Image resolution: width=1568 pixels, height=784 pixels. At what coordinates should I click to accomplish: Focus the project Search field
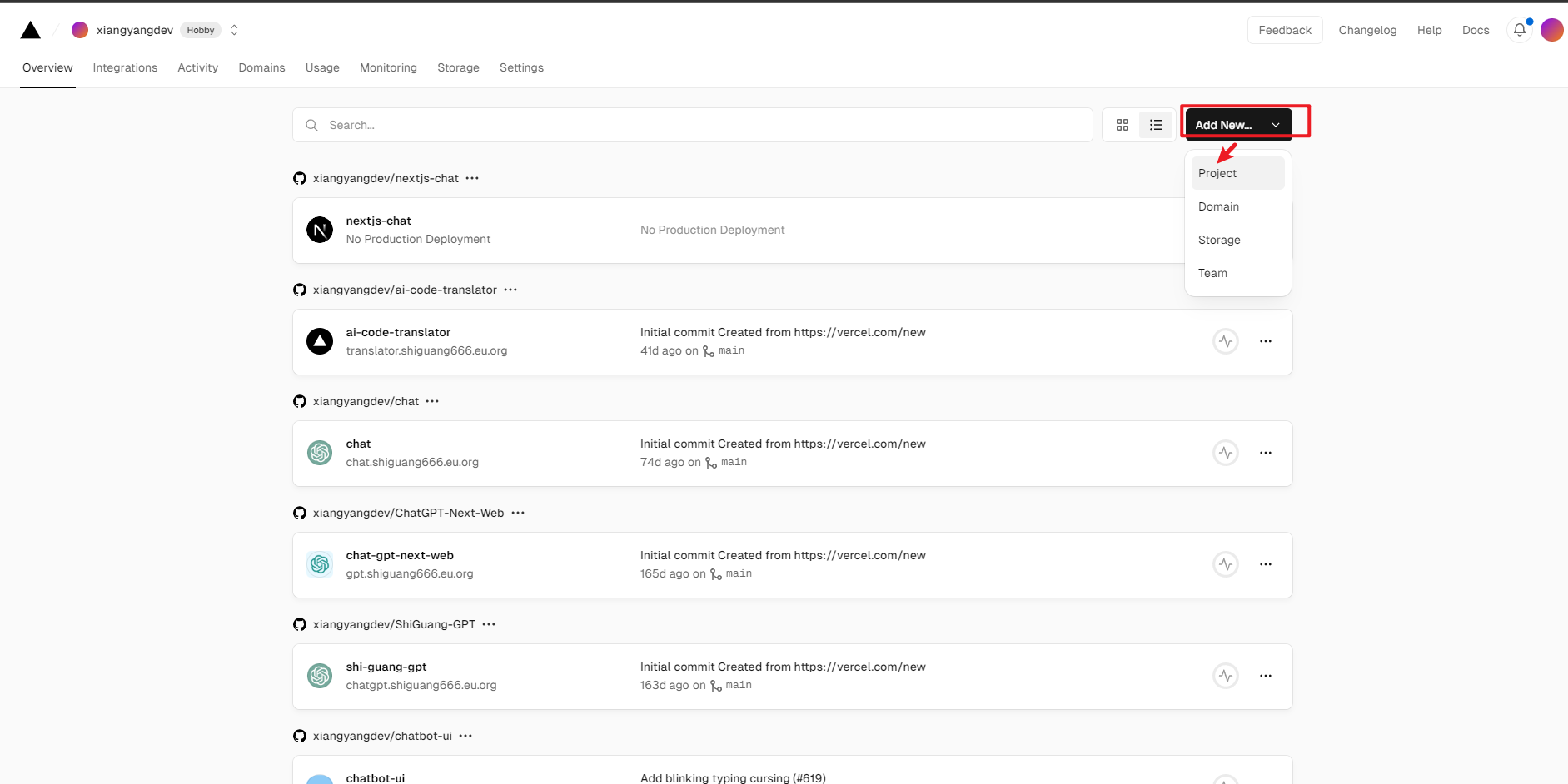coord(692,125)
